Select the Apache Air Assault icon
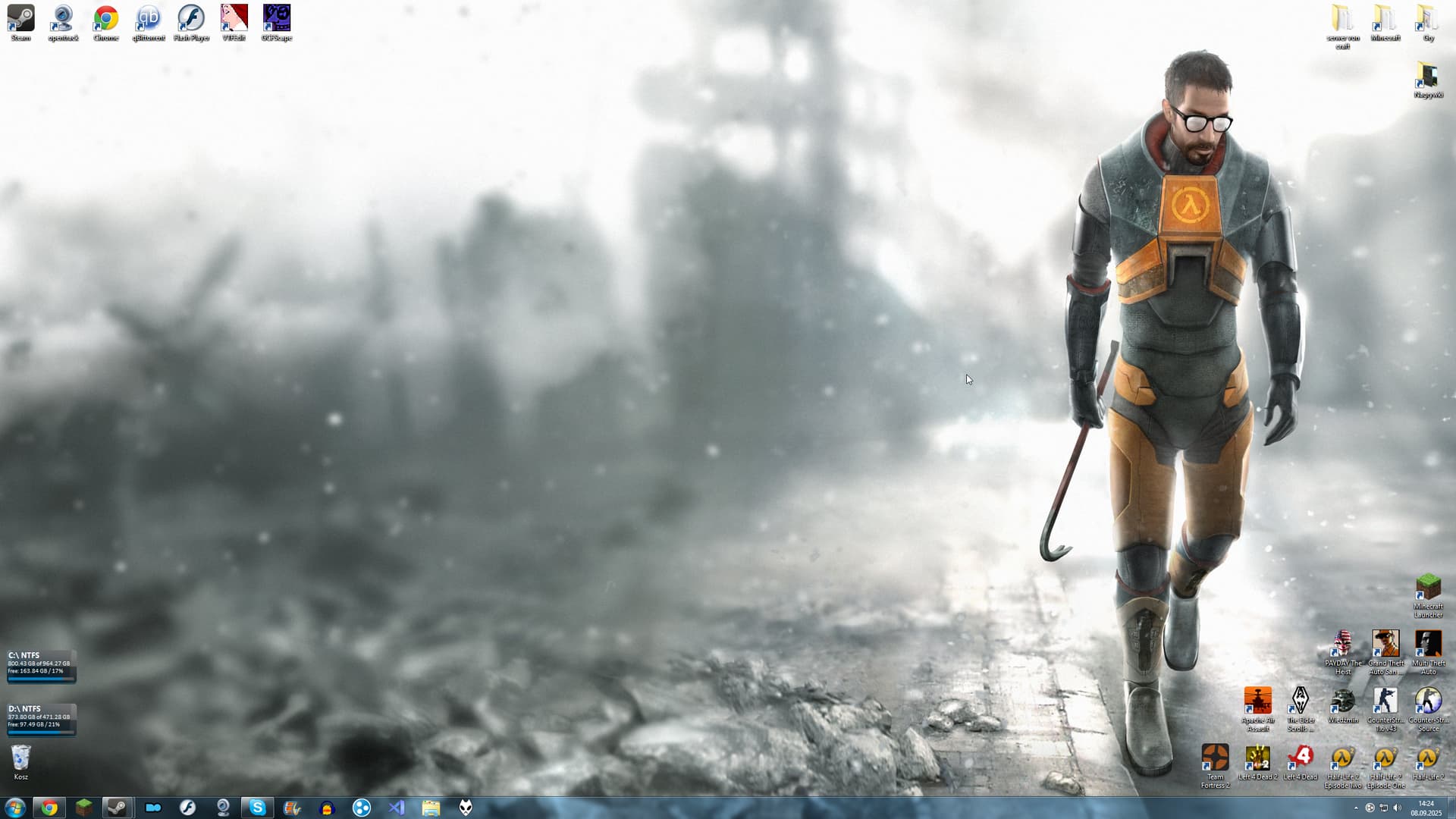The width and height of the screenshot is (1456, 819). click(1257, 701)
